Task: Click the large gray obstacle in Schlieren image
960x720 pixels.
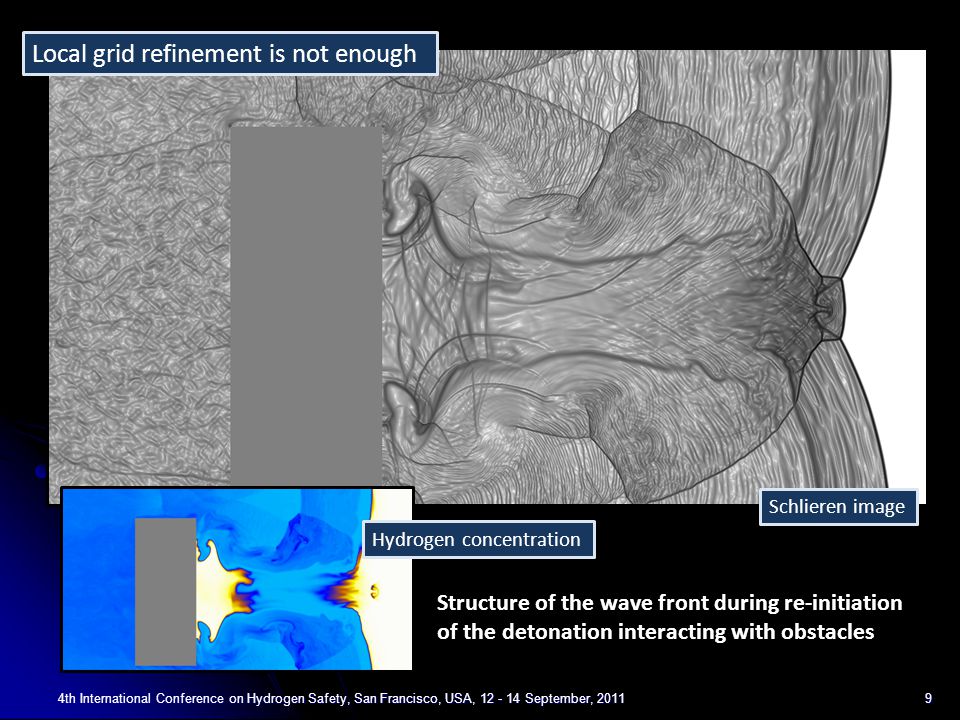Action: click(306, 306)
